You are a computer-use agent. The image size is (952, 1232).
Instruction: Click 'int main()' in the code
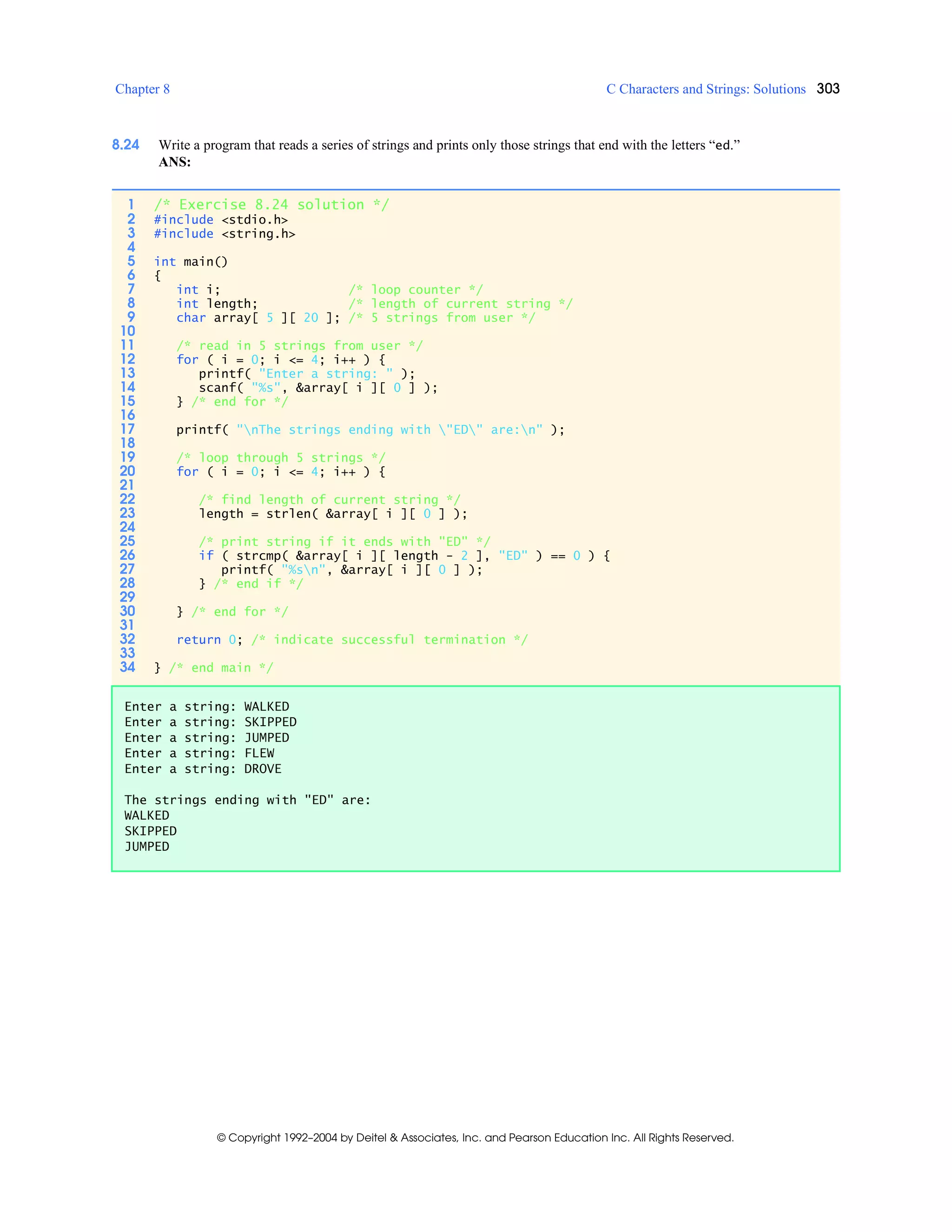tap(191, 262)
